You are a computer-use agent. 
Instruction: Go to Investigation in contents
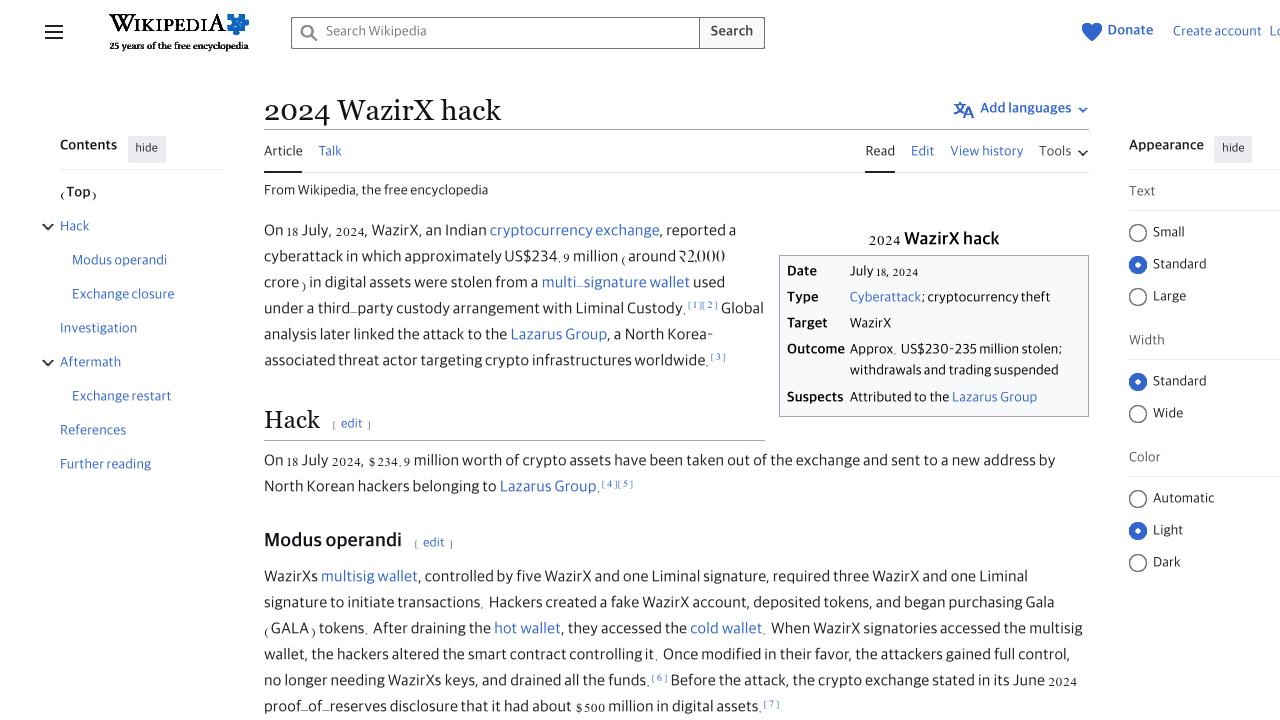(98, 328)
